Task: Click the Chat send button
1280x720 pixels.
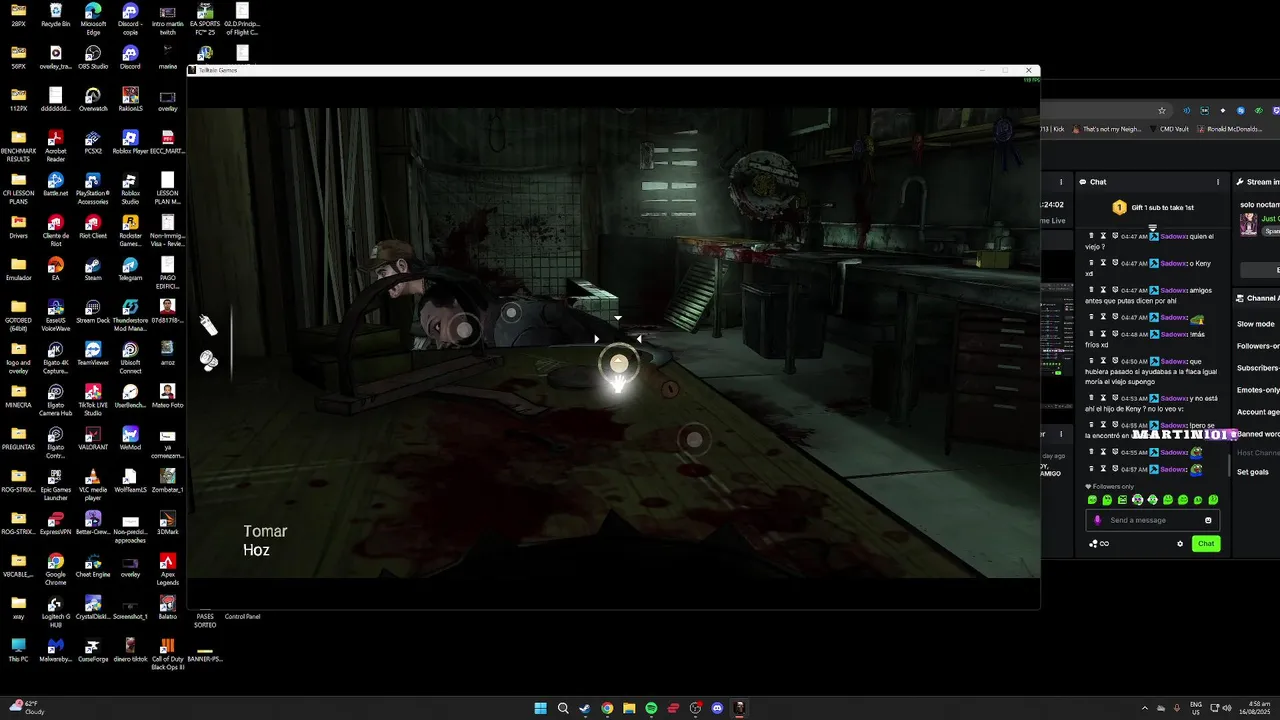Action: 1206,544
